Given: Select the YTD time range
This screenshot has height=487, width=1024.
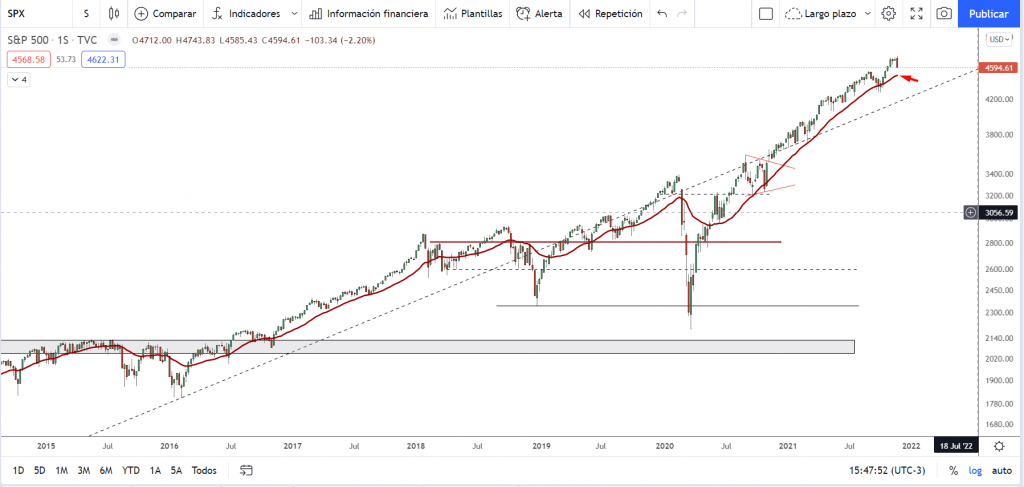Looking at the screenshot, I should (131, 470).
